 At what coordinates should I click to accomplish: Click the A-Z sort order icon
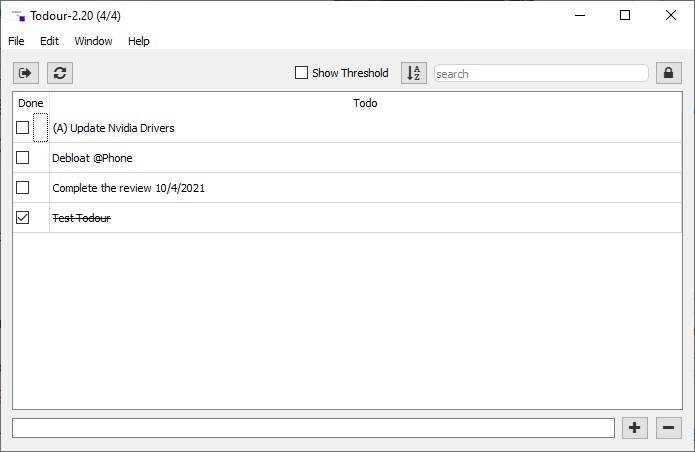click(414, 73)
